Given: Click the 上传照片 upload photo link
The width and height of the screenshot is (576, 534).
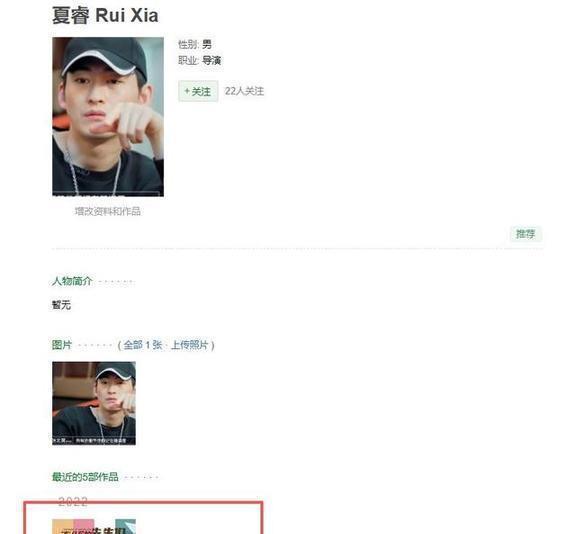Looking at the screenshot, I should pos(190,345).
